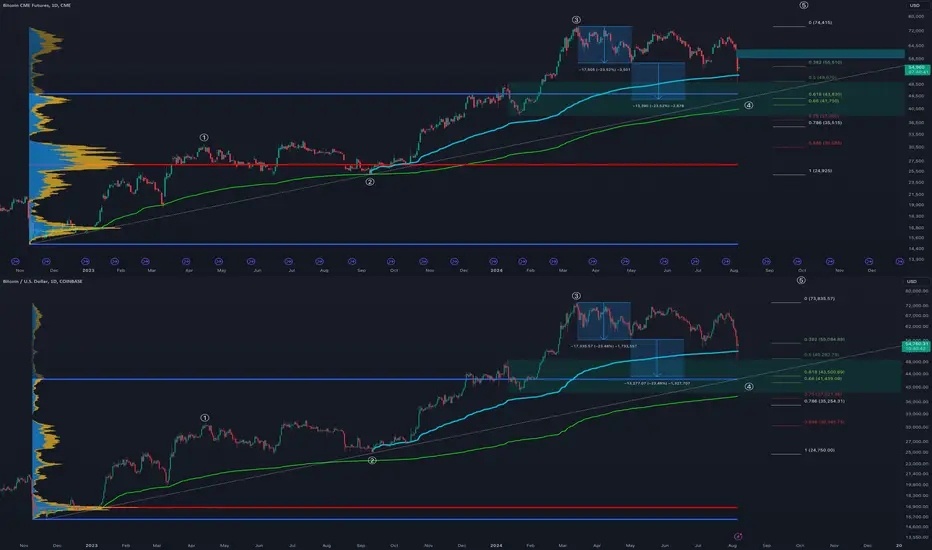The width and height of the screenshot is (932, 550).
Task: Click the event icon above Sep 2024, top chart
Action: (x=767, y=261)
